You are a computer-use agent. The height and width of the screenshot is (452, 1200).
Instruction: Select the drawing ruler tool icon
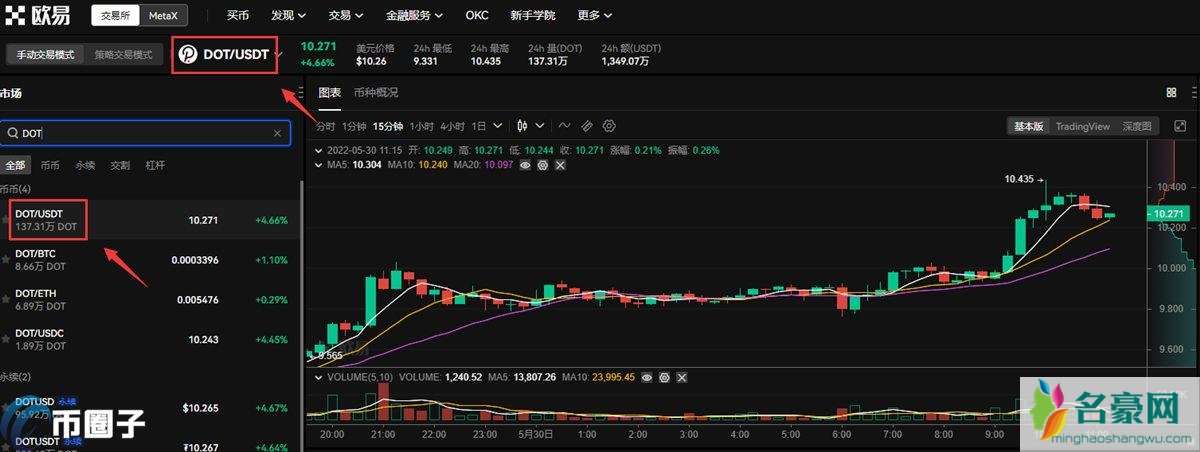[x=587, y=126]
